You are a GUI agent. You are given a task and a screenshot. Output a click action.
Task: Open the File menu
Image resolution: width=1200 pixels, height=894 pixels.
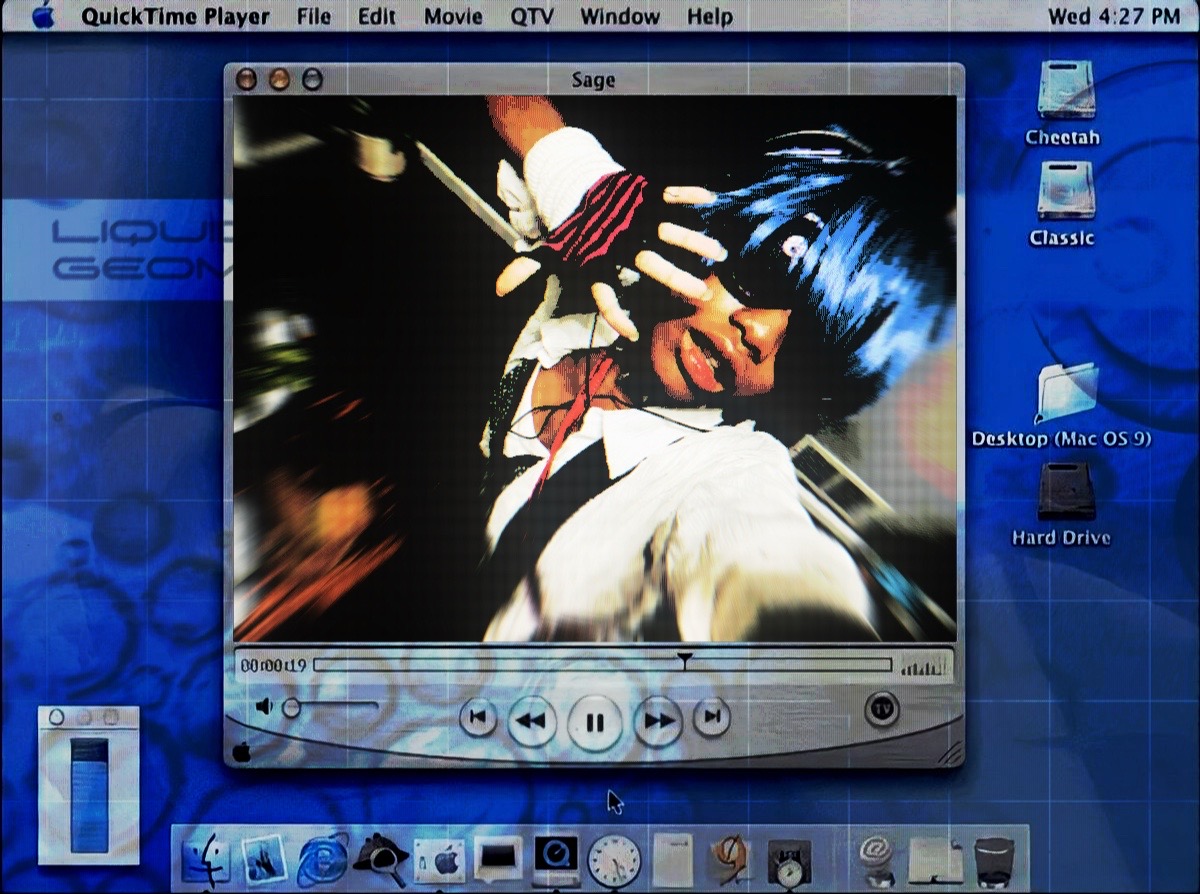click(x=314, y=17)
